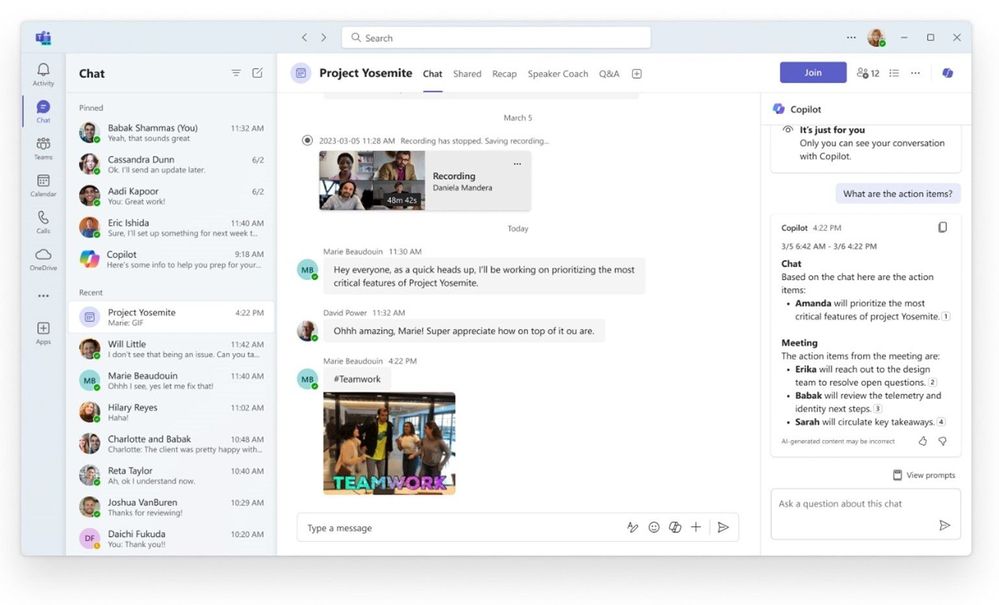Open the format text icon
999x605 pixels.
pyautogui.click(x=633, y=527)
